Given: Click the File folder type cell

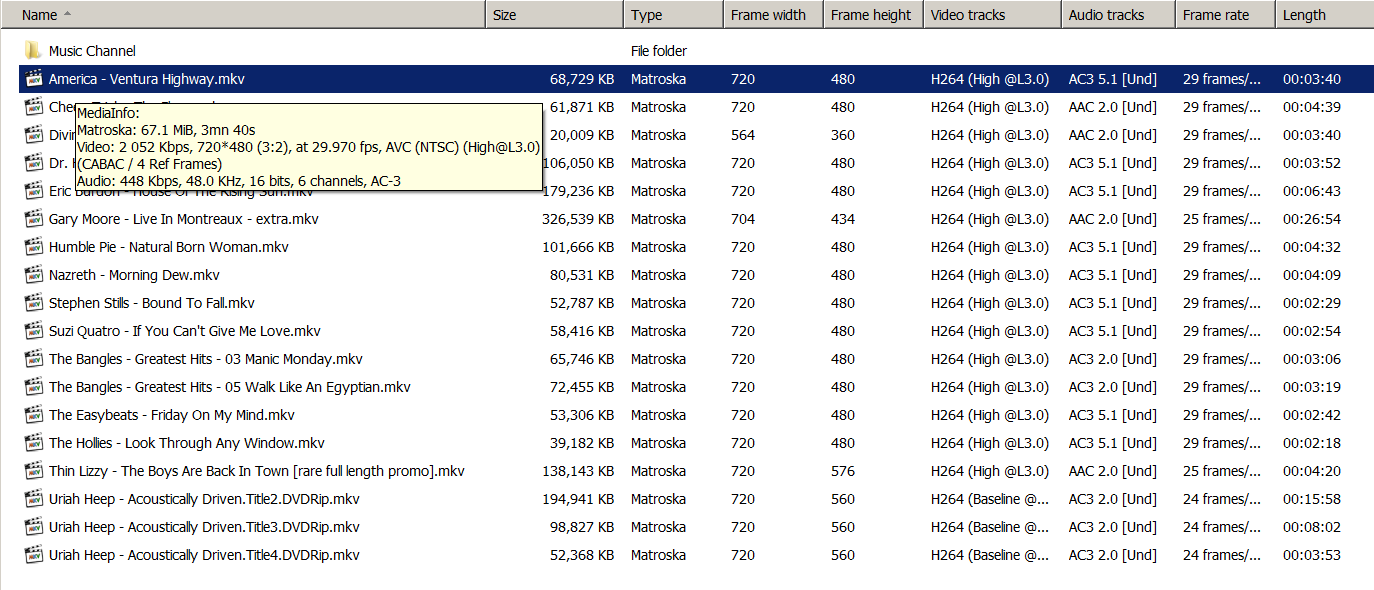Looking at the screenshot, I should pyautogui.click(x=659, y=51).
